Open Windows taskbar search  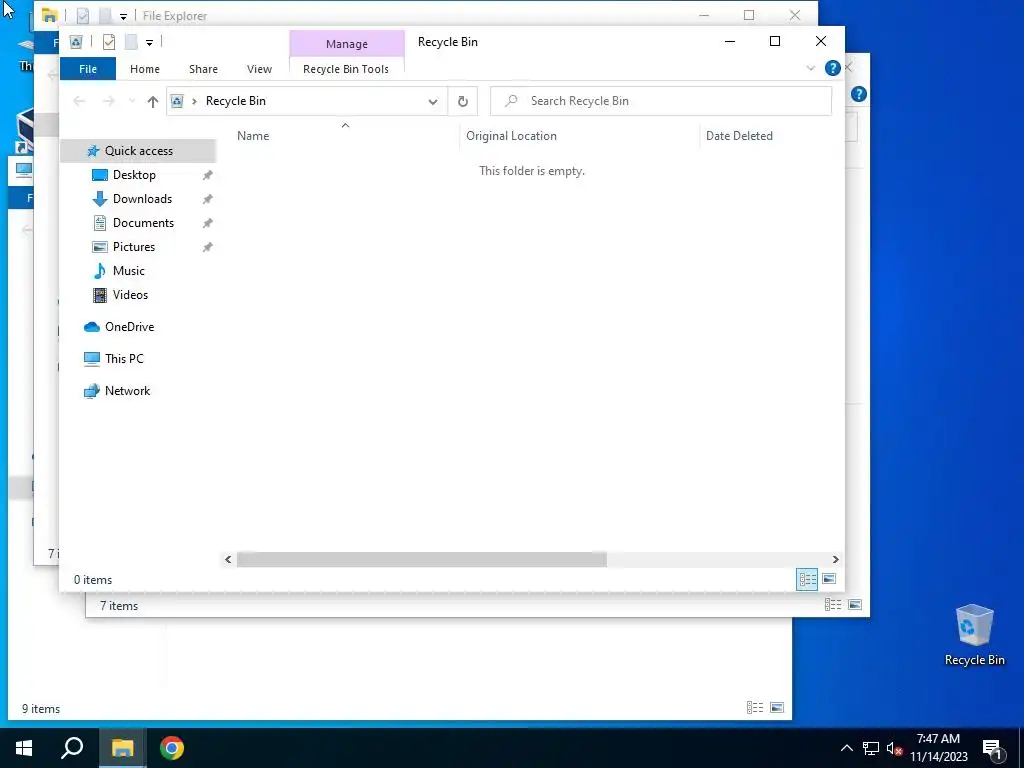(72, 748)
